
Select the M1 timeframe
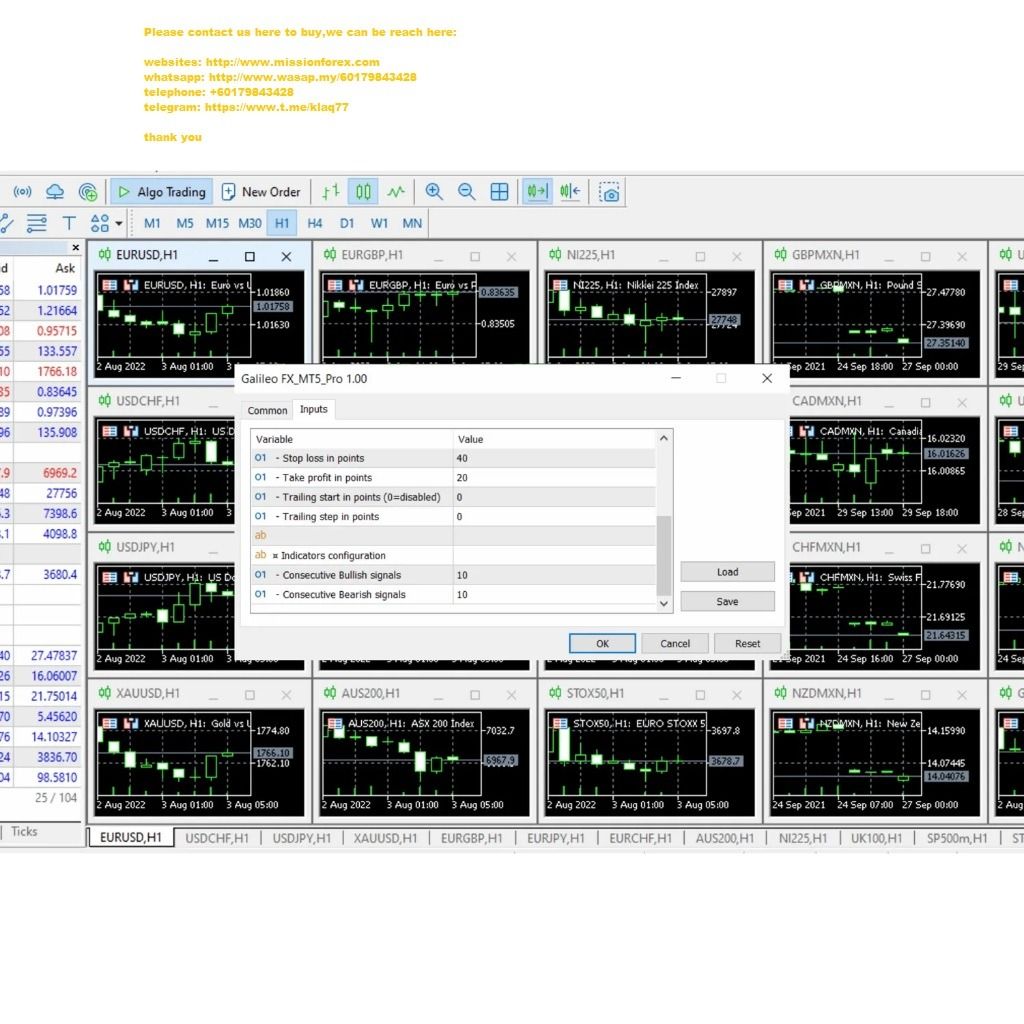[x=152, y=223]
